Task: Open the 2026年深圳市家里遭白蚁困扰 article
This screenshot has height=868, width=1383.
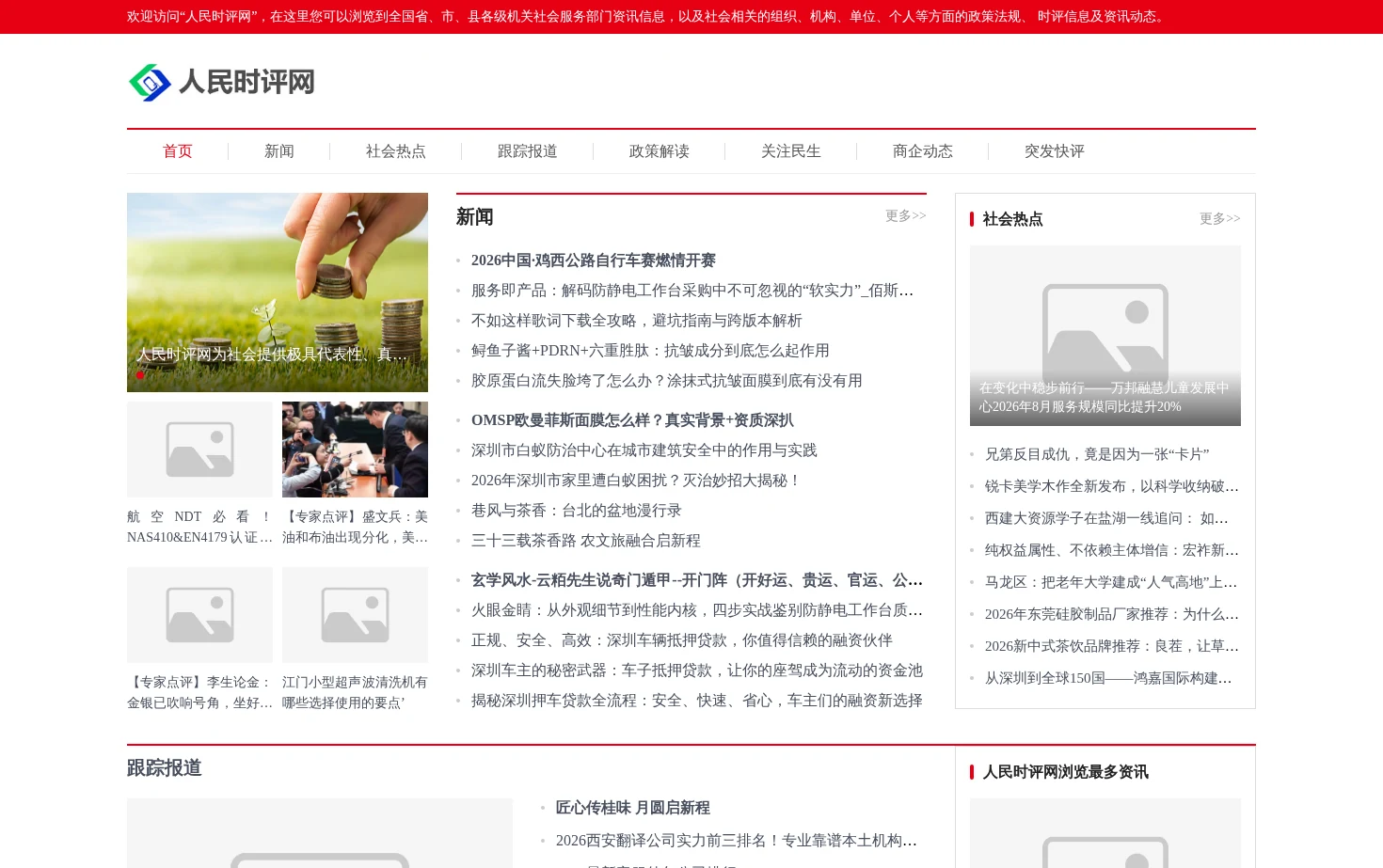Action: (636, 481)
